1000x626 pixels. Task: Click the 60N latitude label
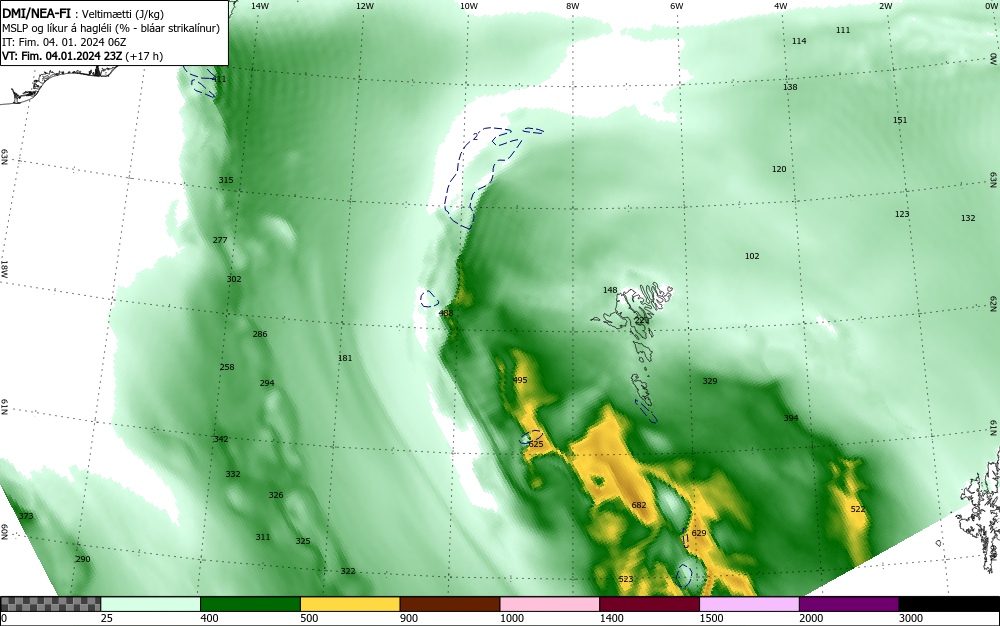click(x=4, y=532)
